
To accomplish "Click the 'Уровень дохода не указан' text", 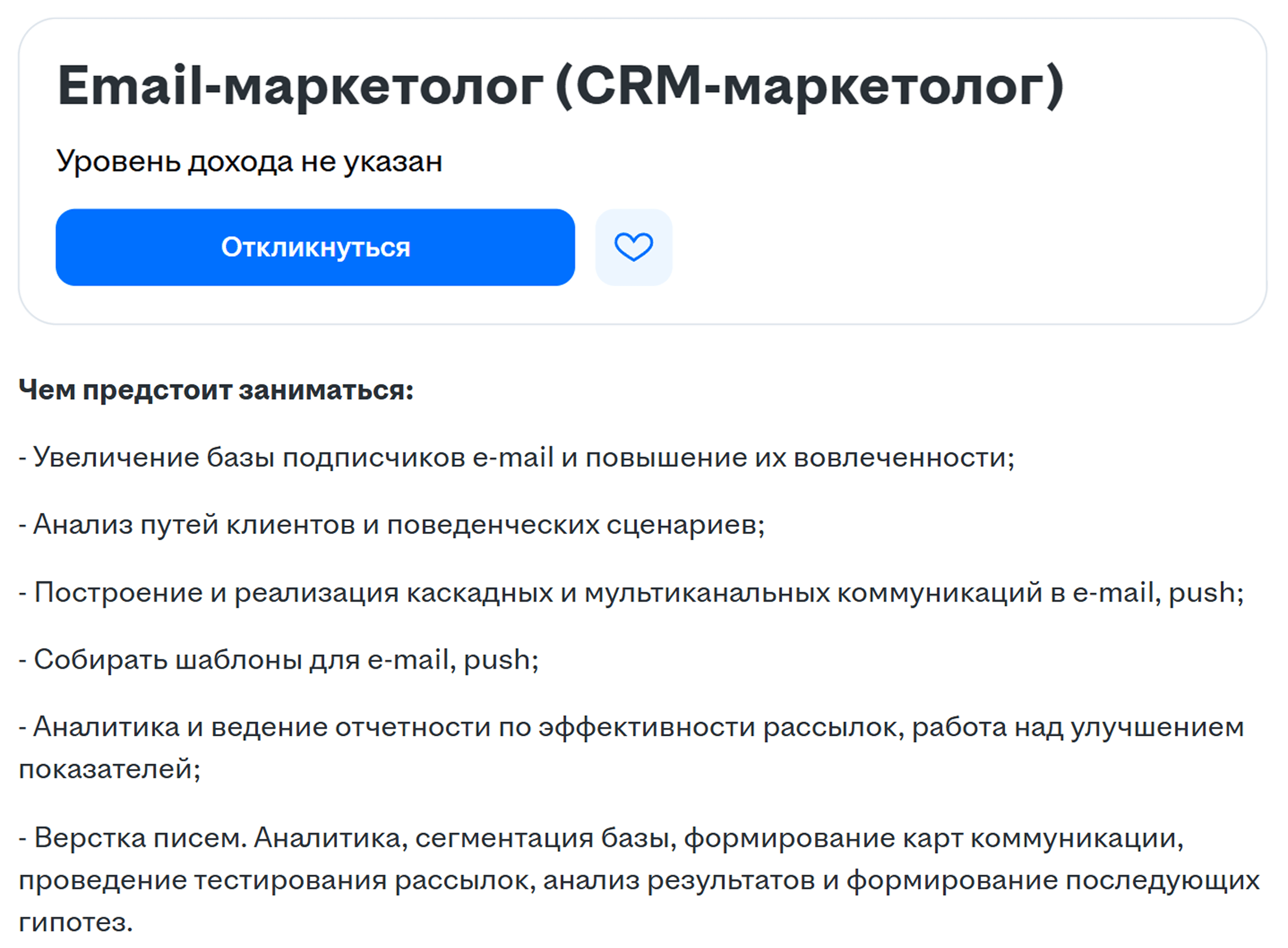I will pyautogui.click(x=250, y=162).
